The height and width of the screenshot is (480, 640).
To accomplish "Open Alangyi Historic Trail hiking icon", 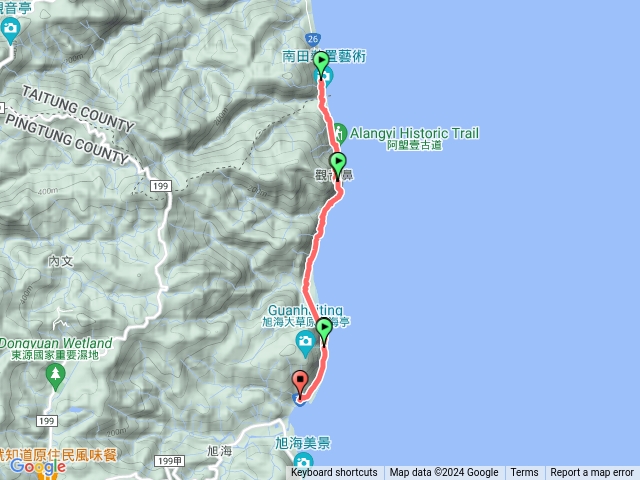I will click(x=340, y=133).
